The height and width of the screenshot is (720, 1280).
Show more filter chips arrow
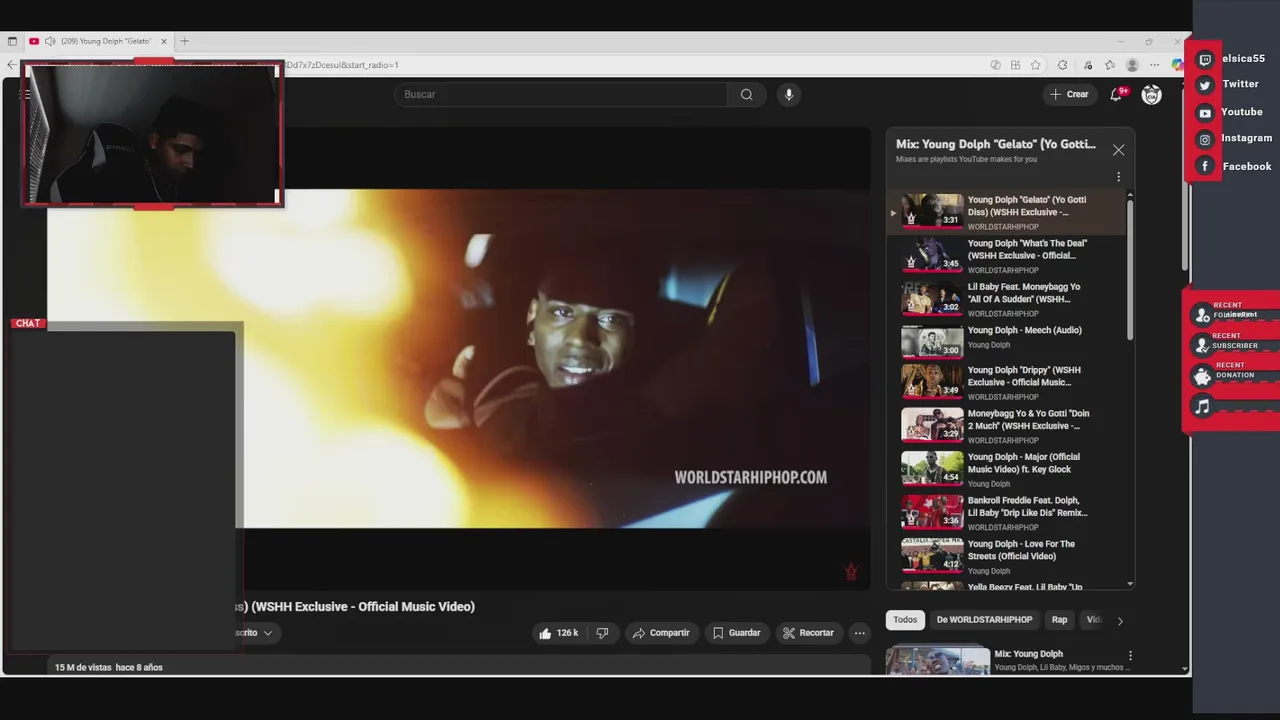[1120, 621]
